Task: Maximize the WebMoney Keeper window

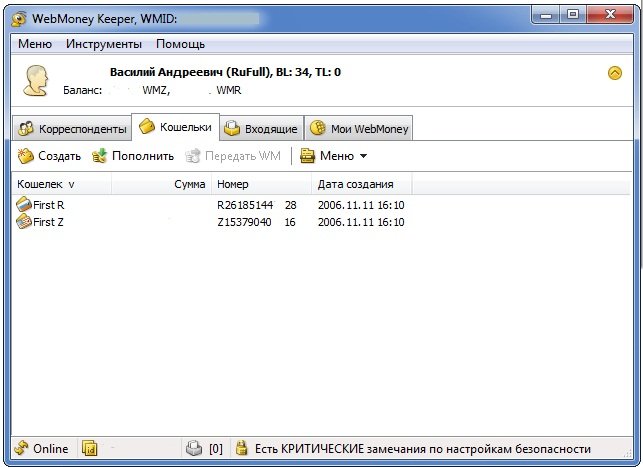Action: (x=572, y=15)
